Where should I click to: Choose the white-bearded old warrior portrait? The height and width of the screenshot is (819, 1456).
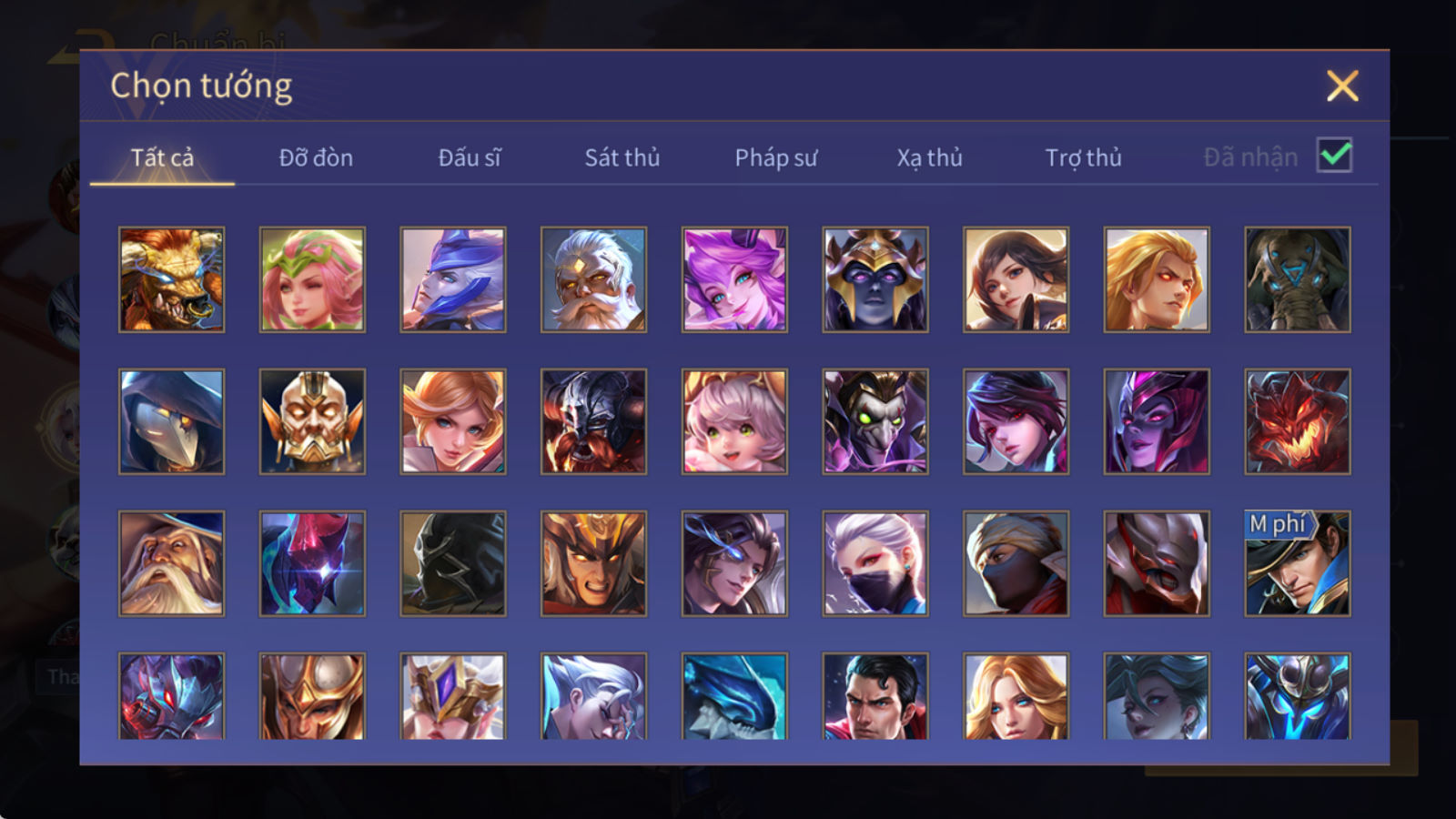pyautogui.click(x=593, y=279)
